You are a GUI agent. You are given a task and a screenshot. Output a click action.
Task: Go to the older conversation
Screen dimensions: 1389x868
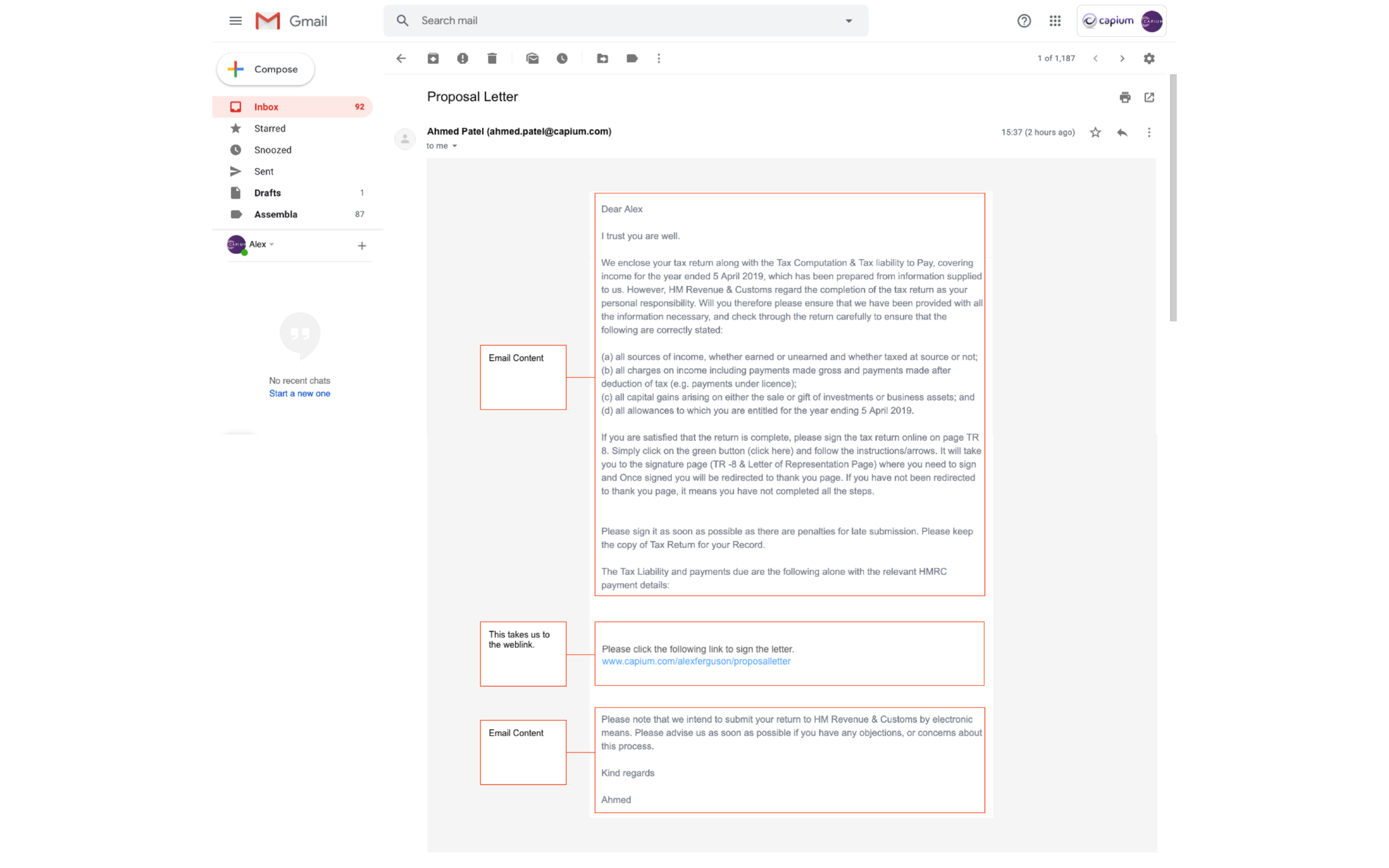click(1121, 58)
